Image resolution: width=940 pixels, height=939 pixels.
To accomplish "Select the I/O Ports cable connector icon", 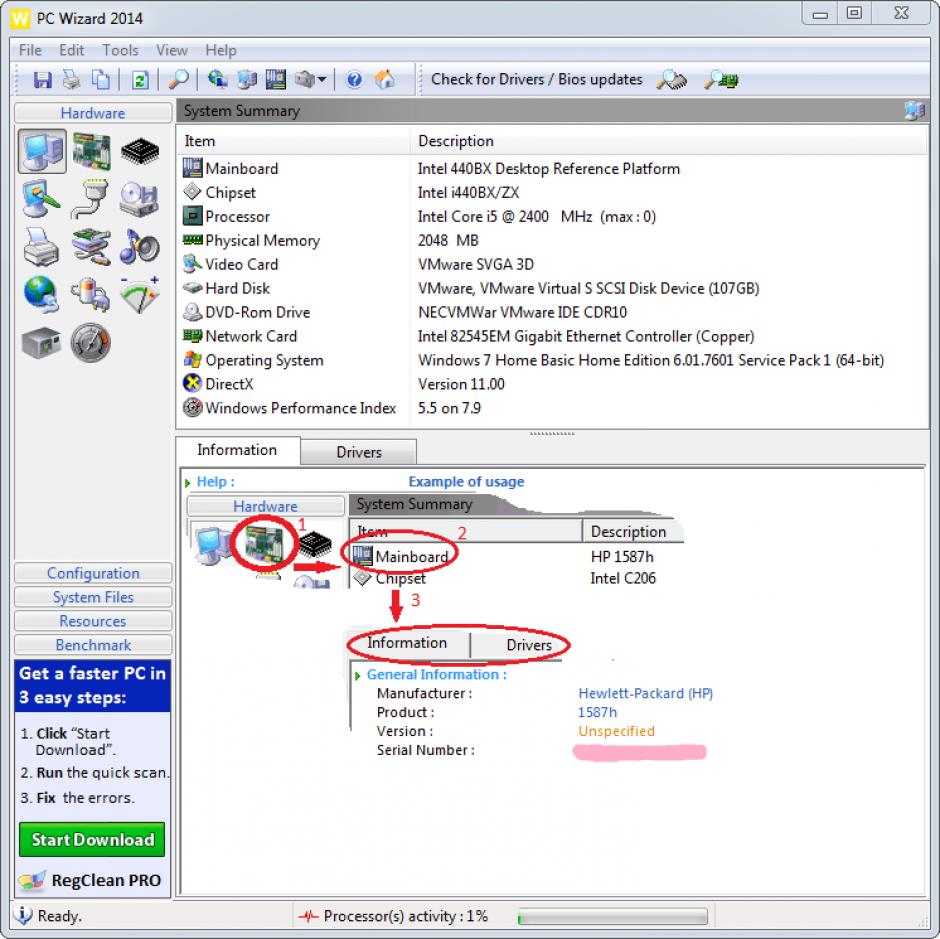I will point(91,198).
